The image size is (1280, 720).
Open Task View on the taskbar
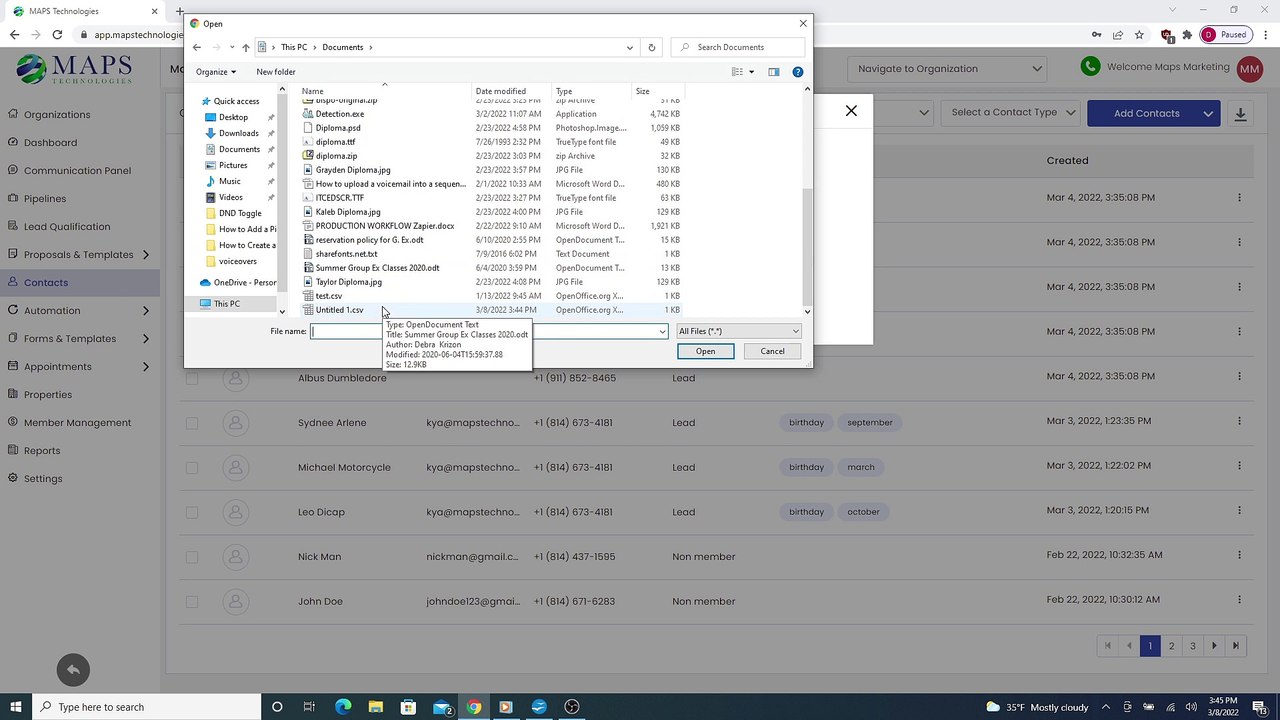(x=309, y=707)
